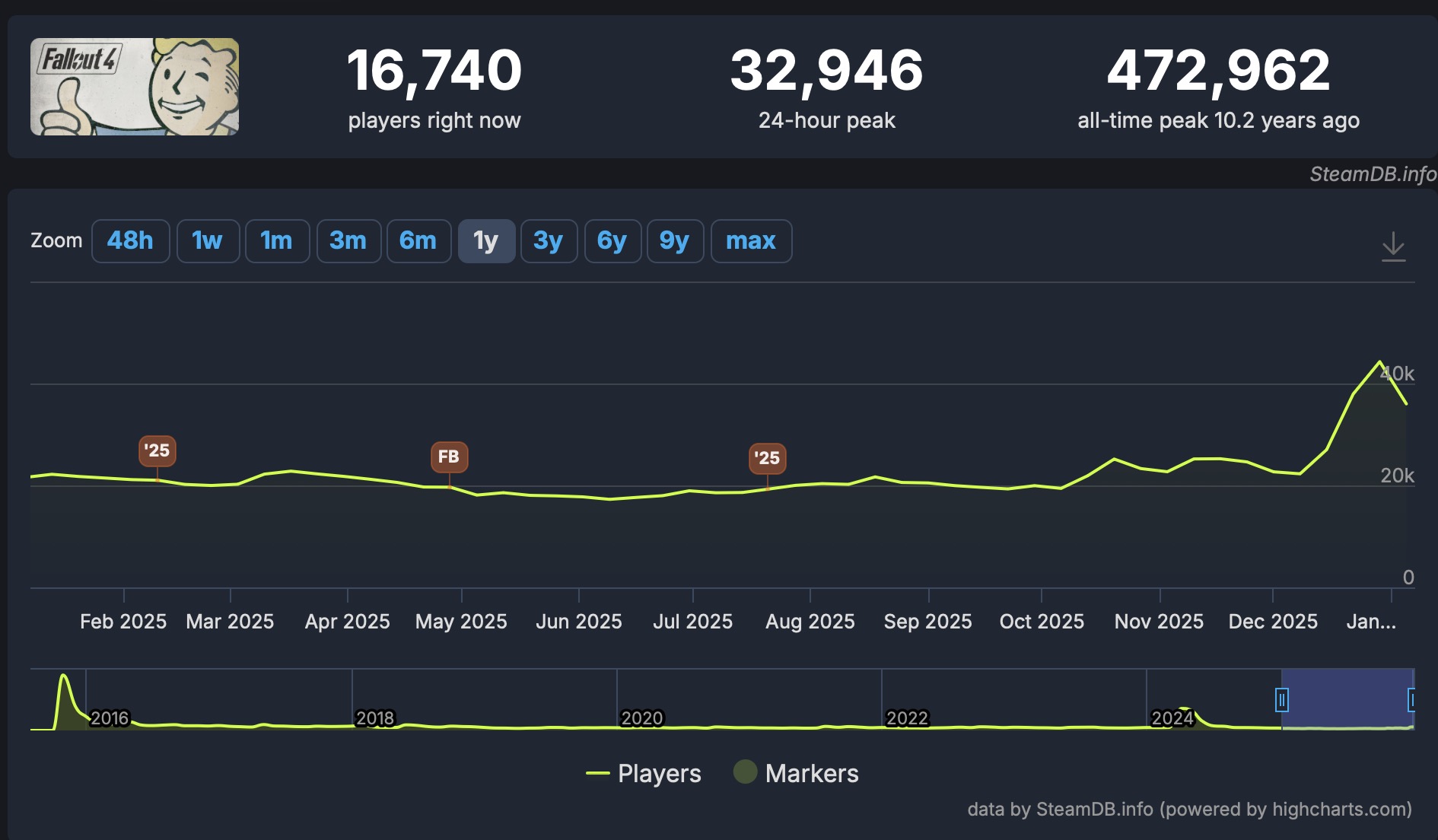The width and height of the screenshot is (1438, 840).
Task: Click the FB marker near May 2025
Action: [449, 457]
